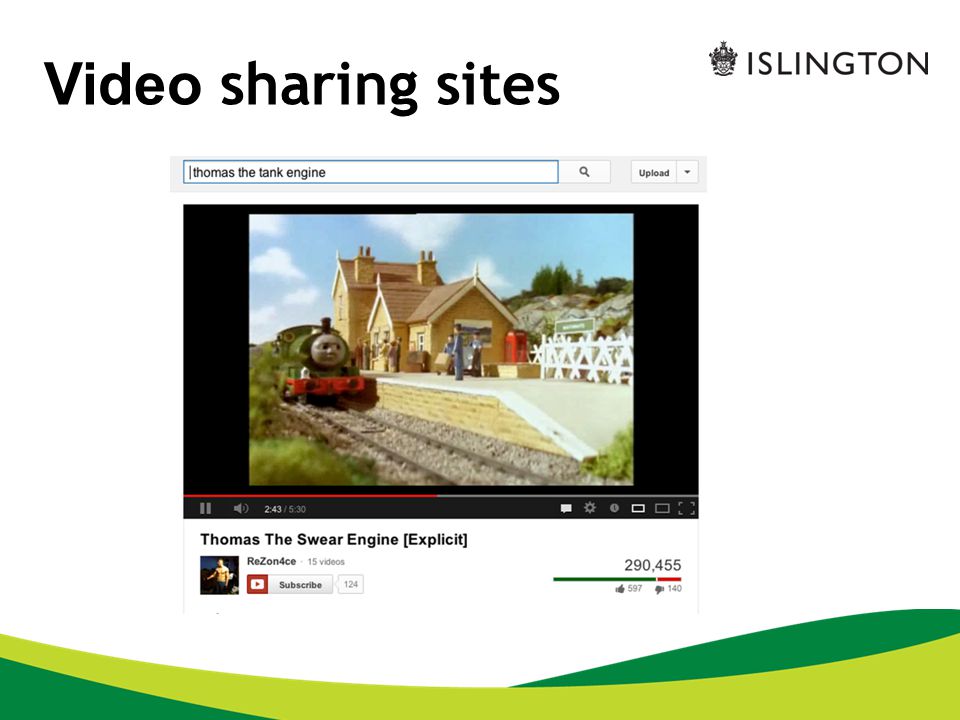Click the 290,455 view count
Screen dimensions: 960x720
coord(652,565)
